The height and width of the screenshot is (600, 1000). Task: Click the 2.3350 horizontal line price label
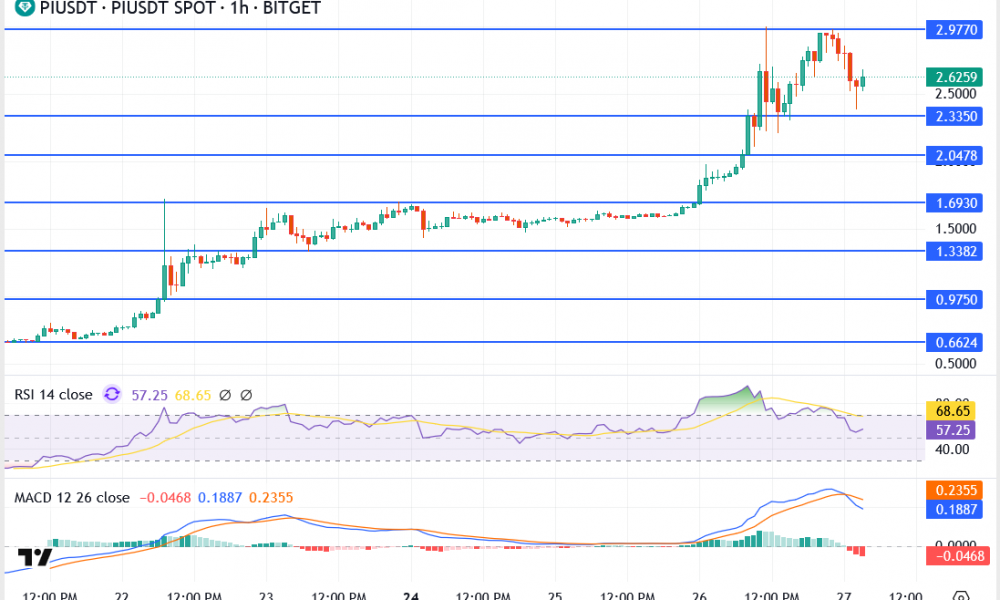[955, 116]
